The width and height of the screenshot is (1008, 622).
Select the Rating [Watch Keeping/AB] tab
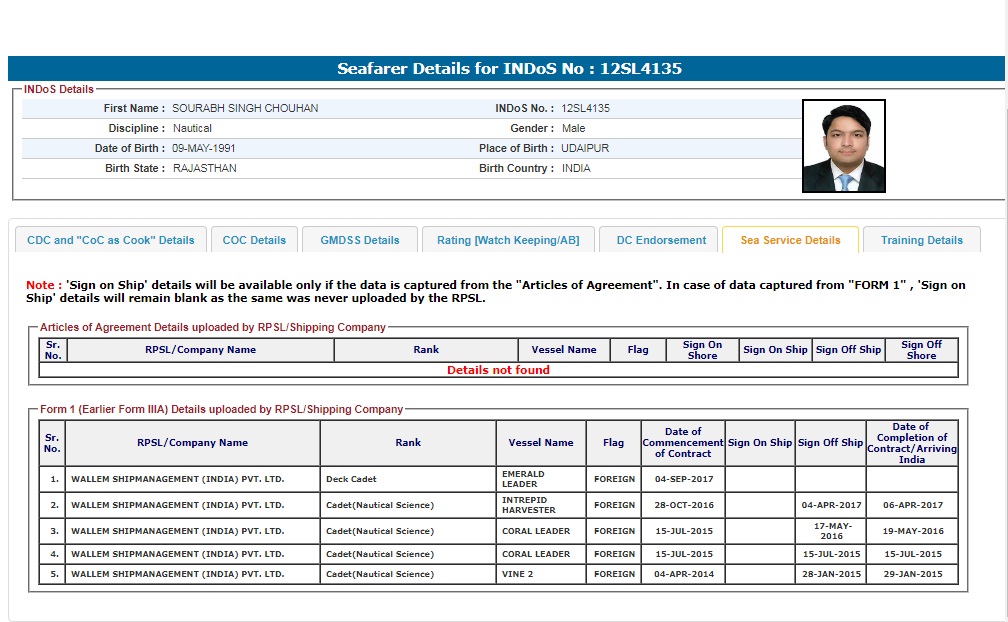tap(507, 240)
